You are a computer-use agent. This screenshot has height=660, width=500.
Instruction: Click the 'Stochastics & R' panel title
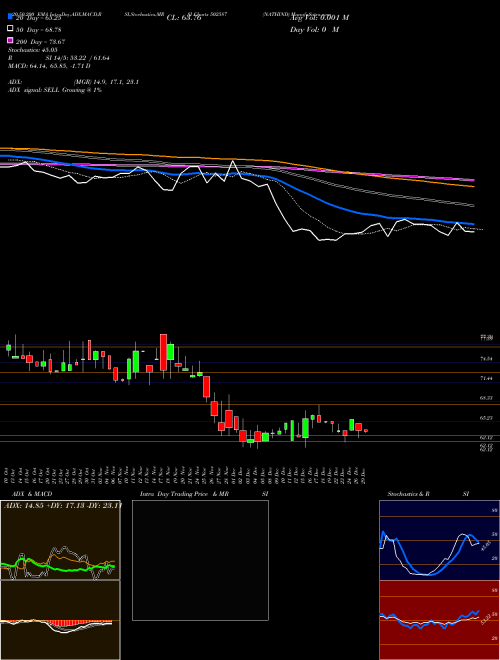pos(408,494)
